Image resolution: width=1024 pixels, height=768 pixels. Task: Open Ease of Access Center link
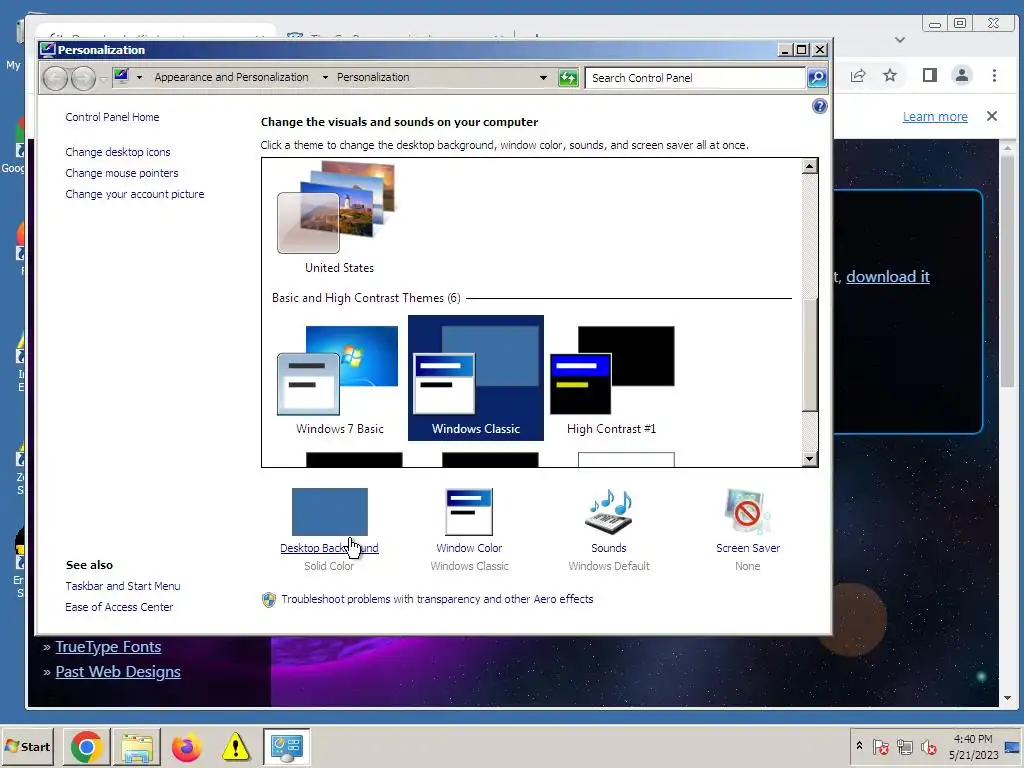coord(120,607)
